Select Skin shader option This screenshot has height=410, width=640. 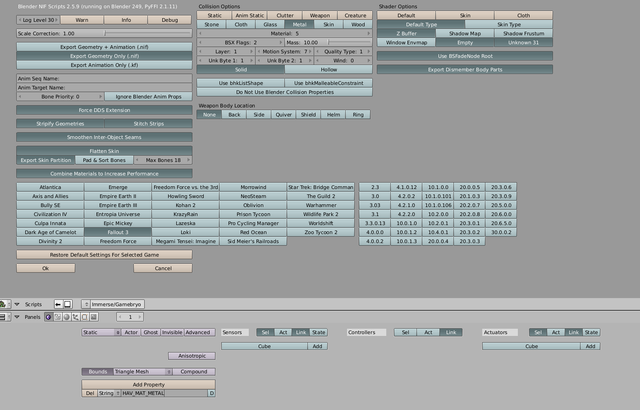tap(465, 16)
